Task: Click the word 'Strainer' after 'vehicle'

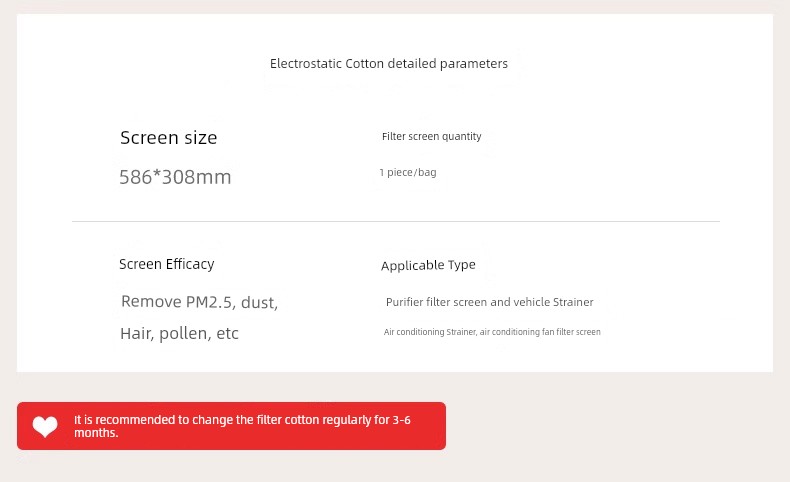Action: coord(573,302)
